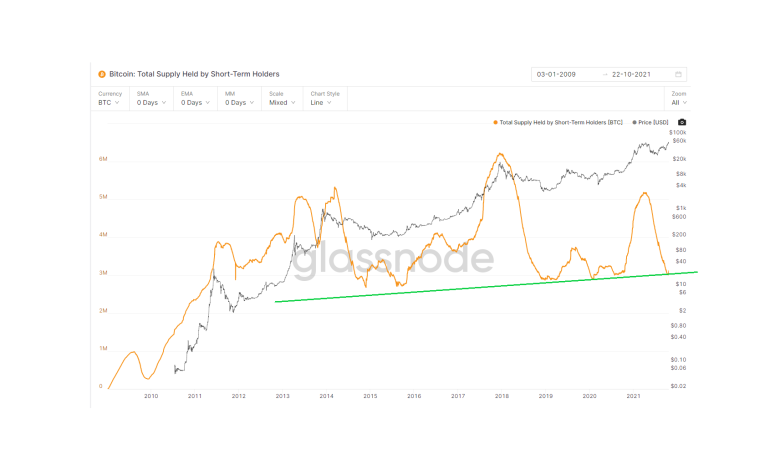Open the Zoom All dropdown

(679, 102)
